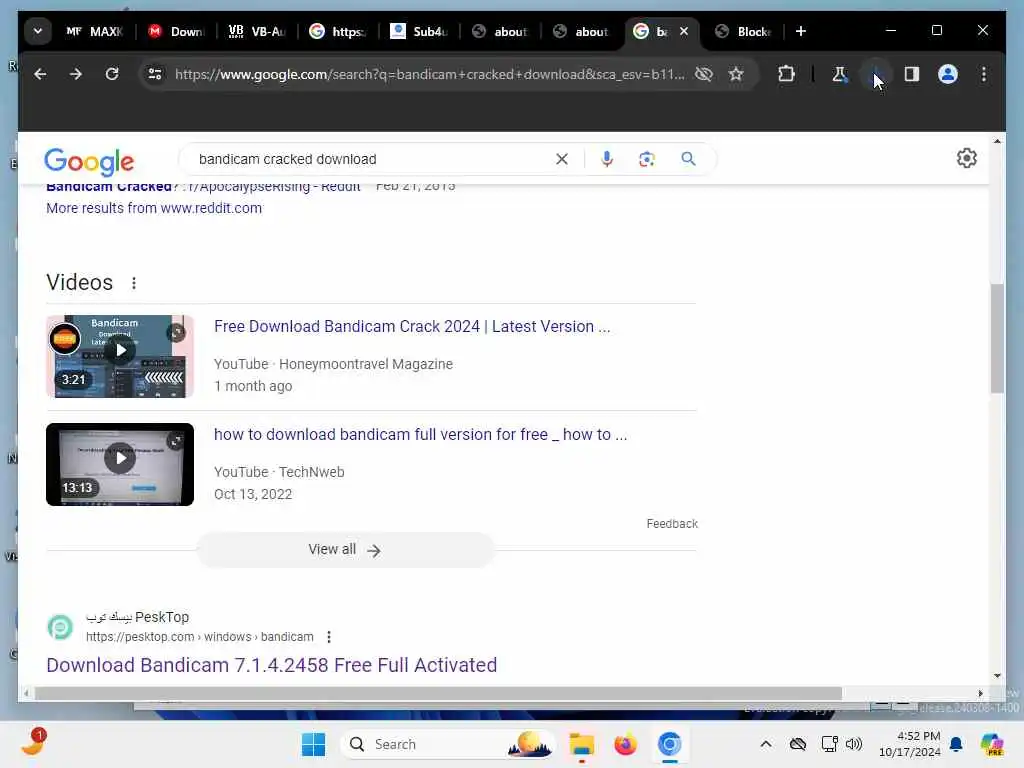Click the Google logo
1024x768 pixels.
(89, 161)
